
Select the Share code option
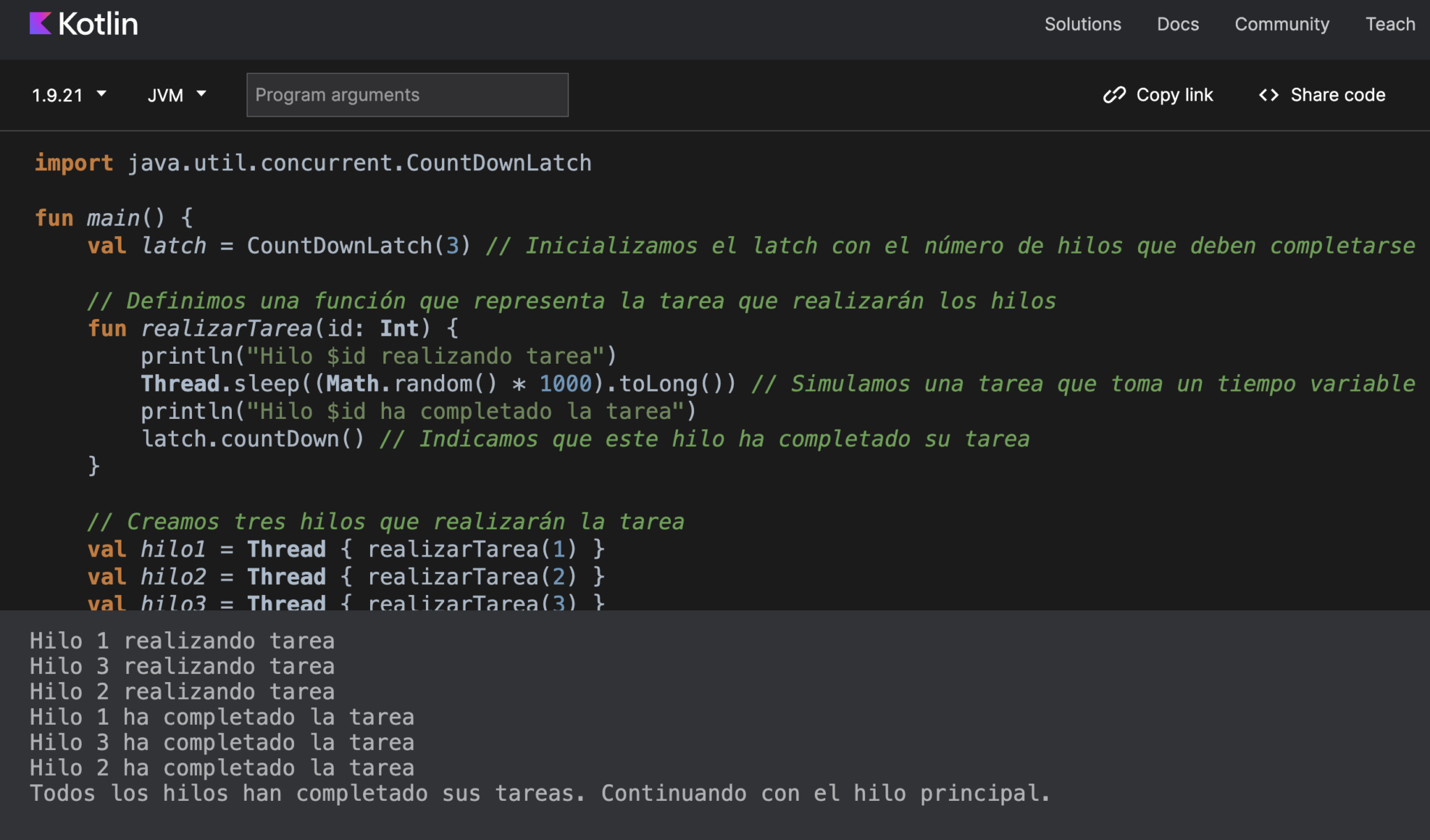(1322, 94)
